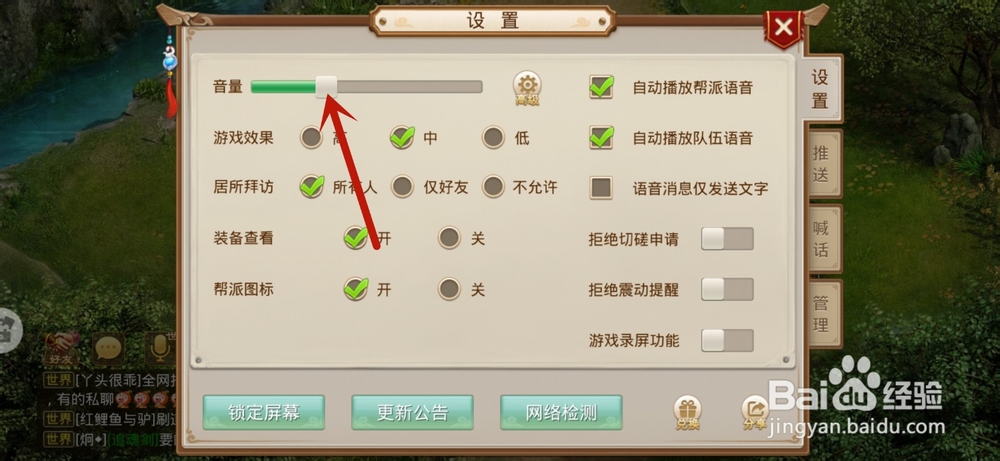Image resolution: width=1000 pixels, height=461 pixels.
Task: Select 仅好友 for 居所拜访
Action: [x=402, y=187]
